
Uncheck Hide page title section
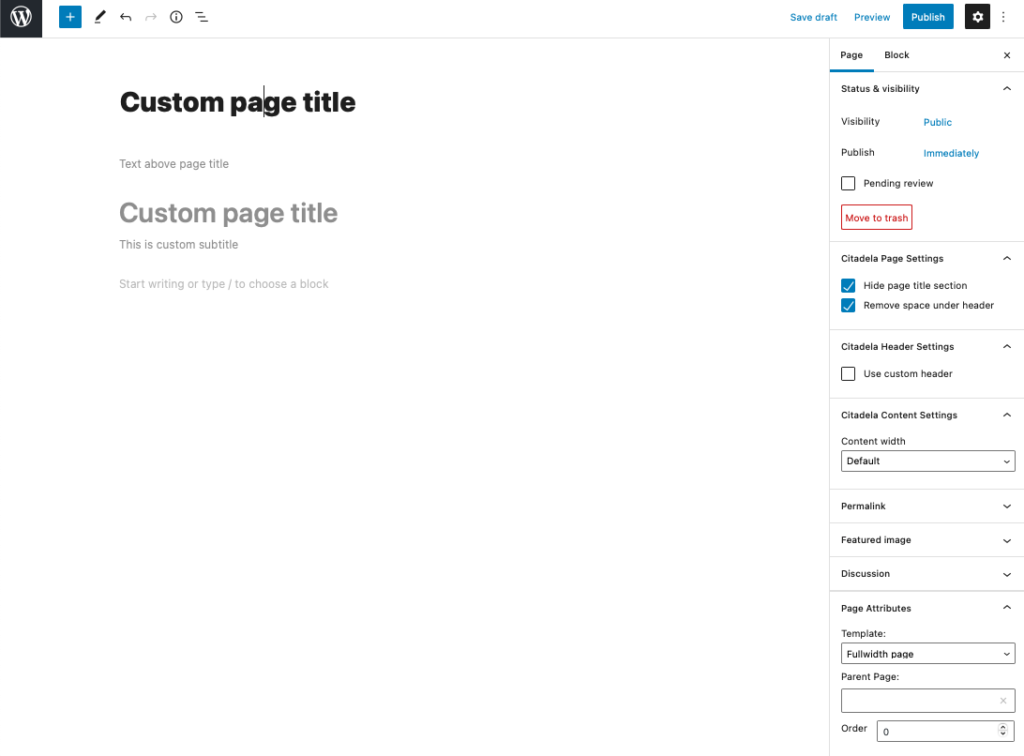click(x=848, y=285)
